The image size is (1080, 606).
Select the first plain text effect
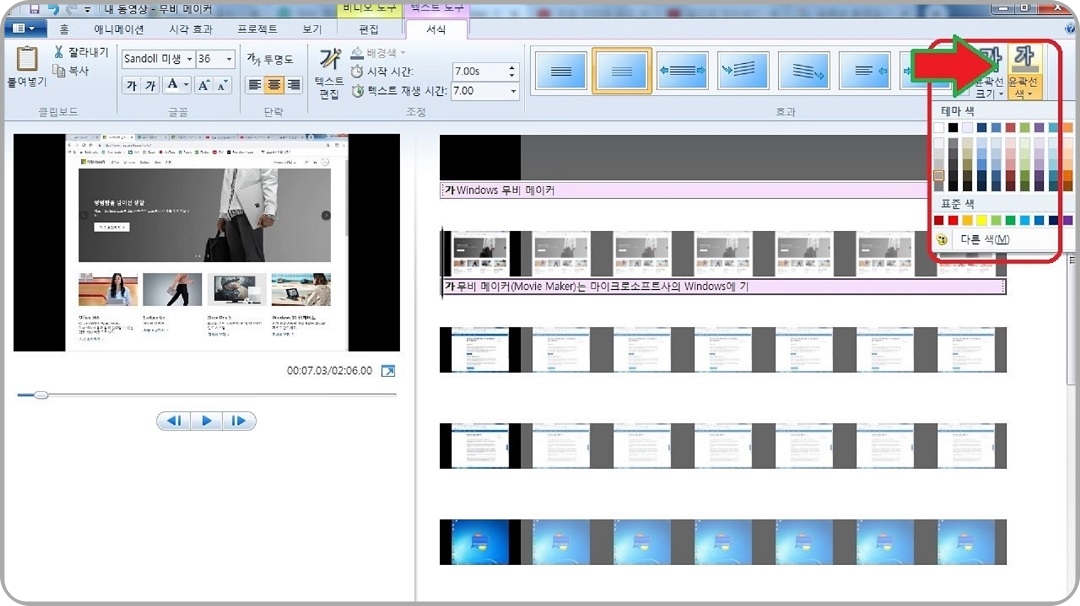click(x=561, y=70)
